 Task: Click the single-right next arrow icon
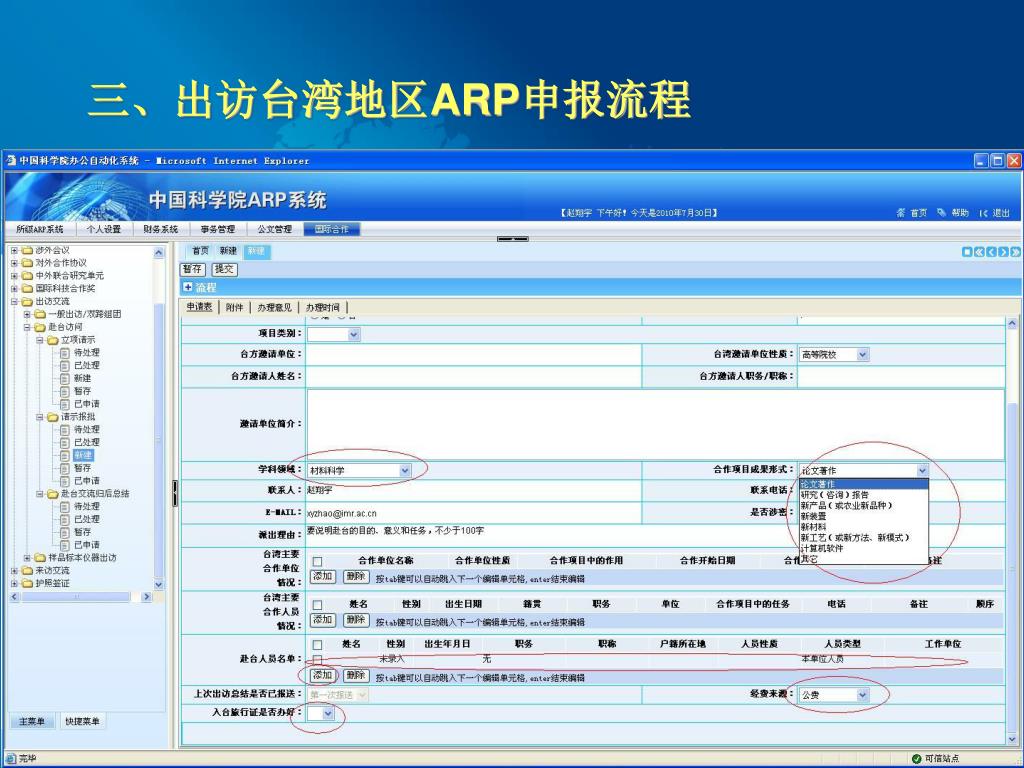tap(1003, 251)
